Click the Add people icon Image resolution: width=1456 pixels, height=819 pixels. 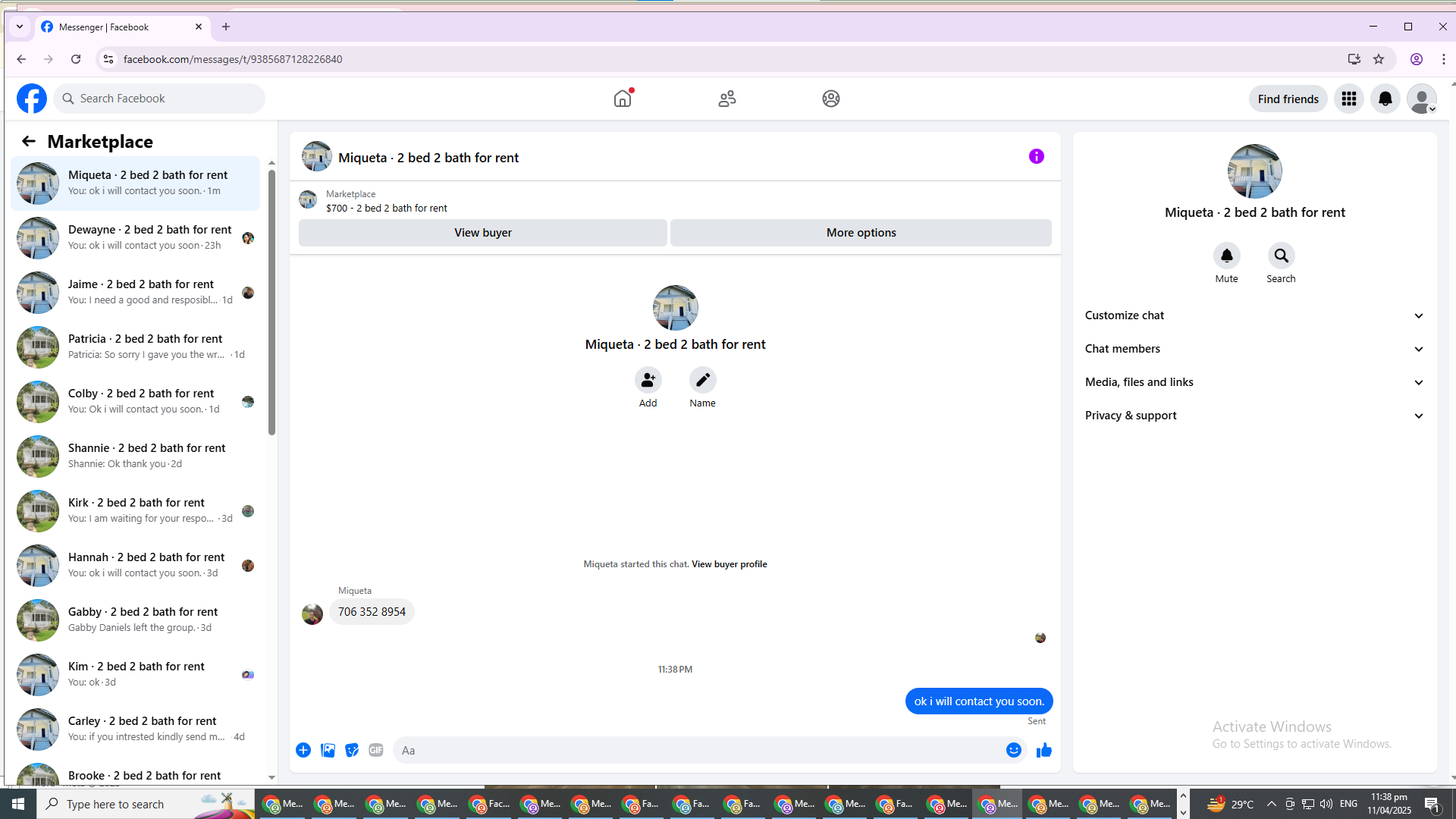tap(648, 380)
